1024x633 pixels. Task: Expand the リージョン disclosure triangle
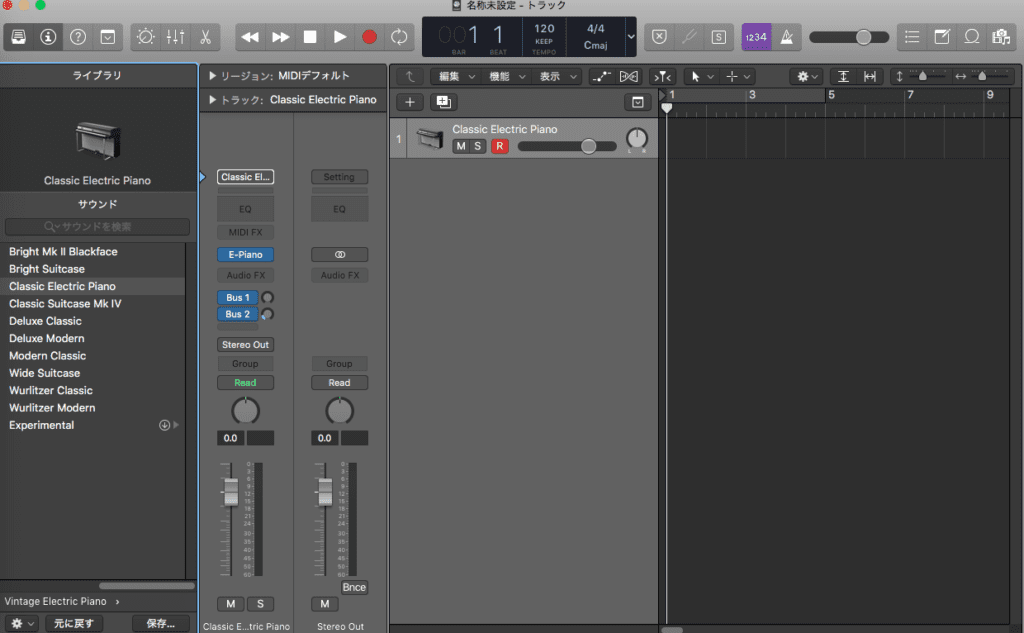coord(212,76)
